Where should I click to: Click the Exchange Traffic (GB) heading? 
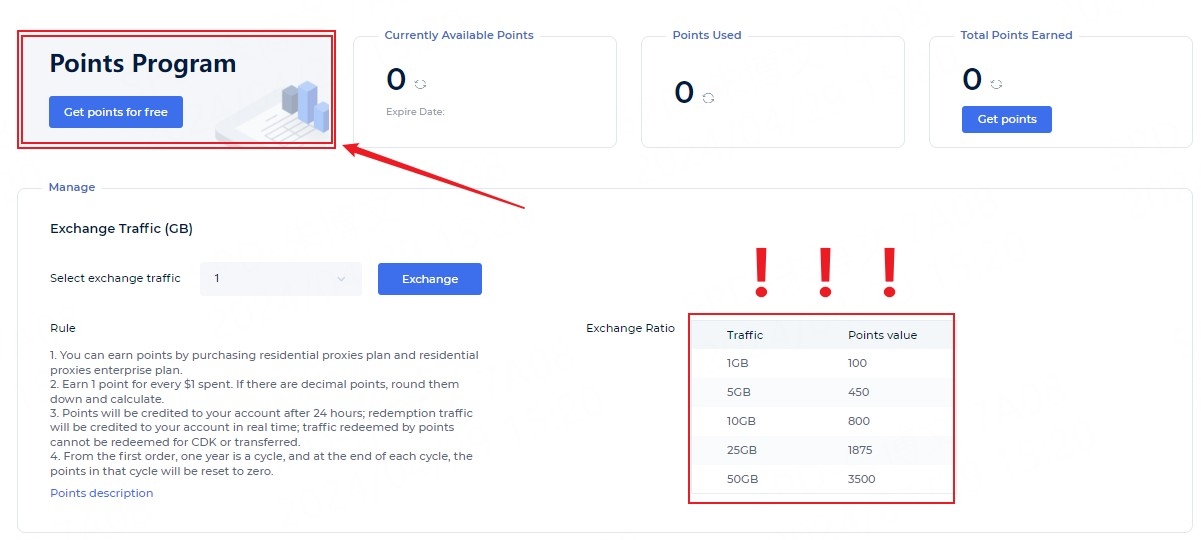121,229
